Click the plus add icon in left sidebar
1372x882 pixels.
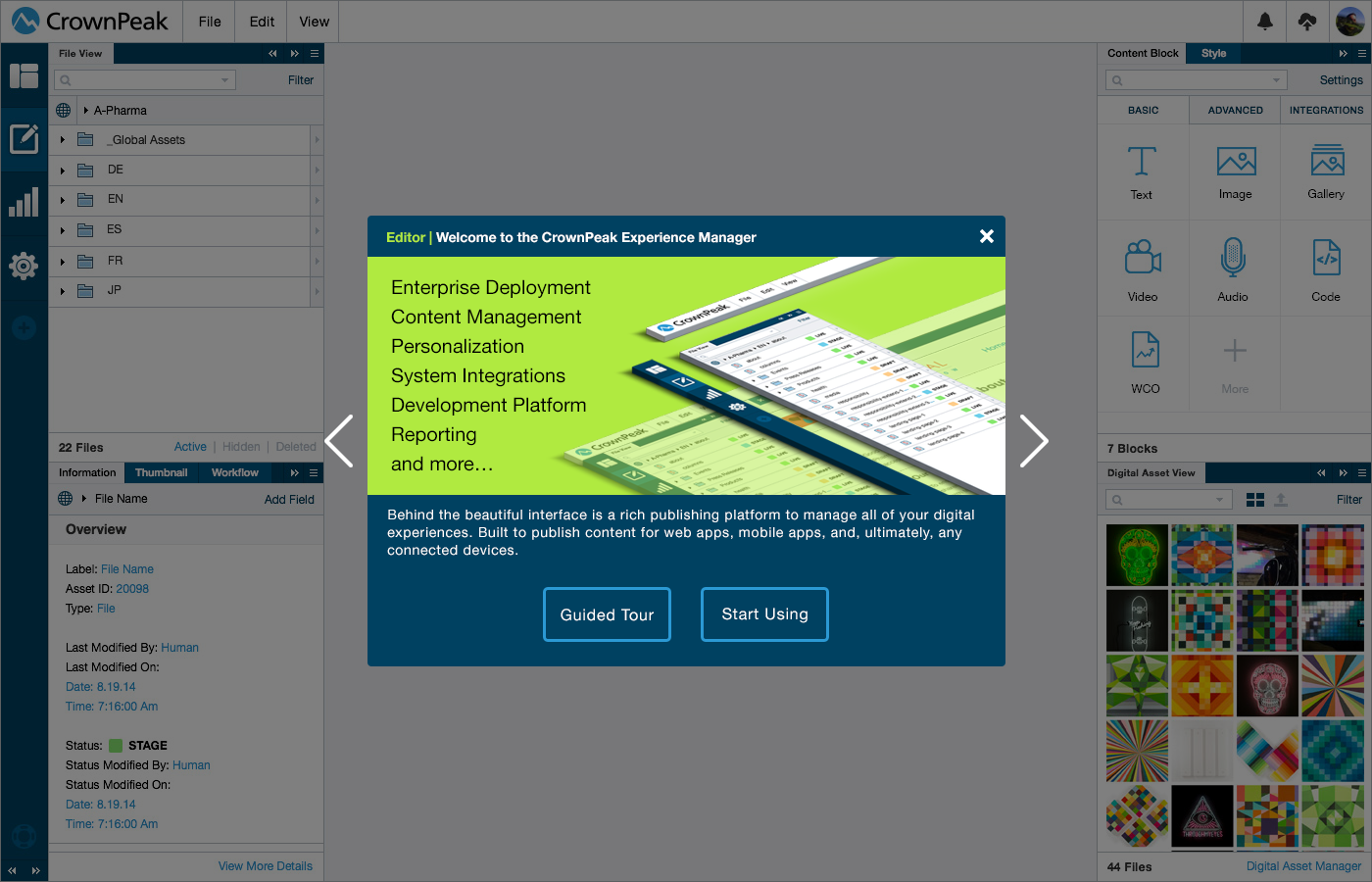(24, 328)
